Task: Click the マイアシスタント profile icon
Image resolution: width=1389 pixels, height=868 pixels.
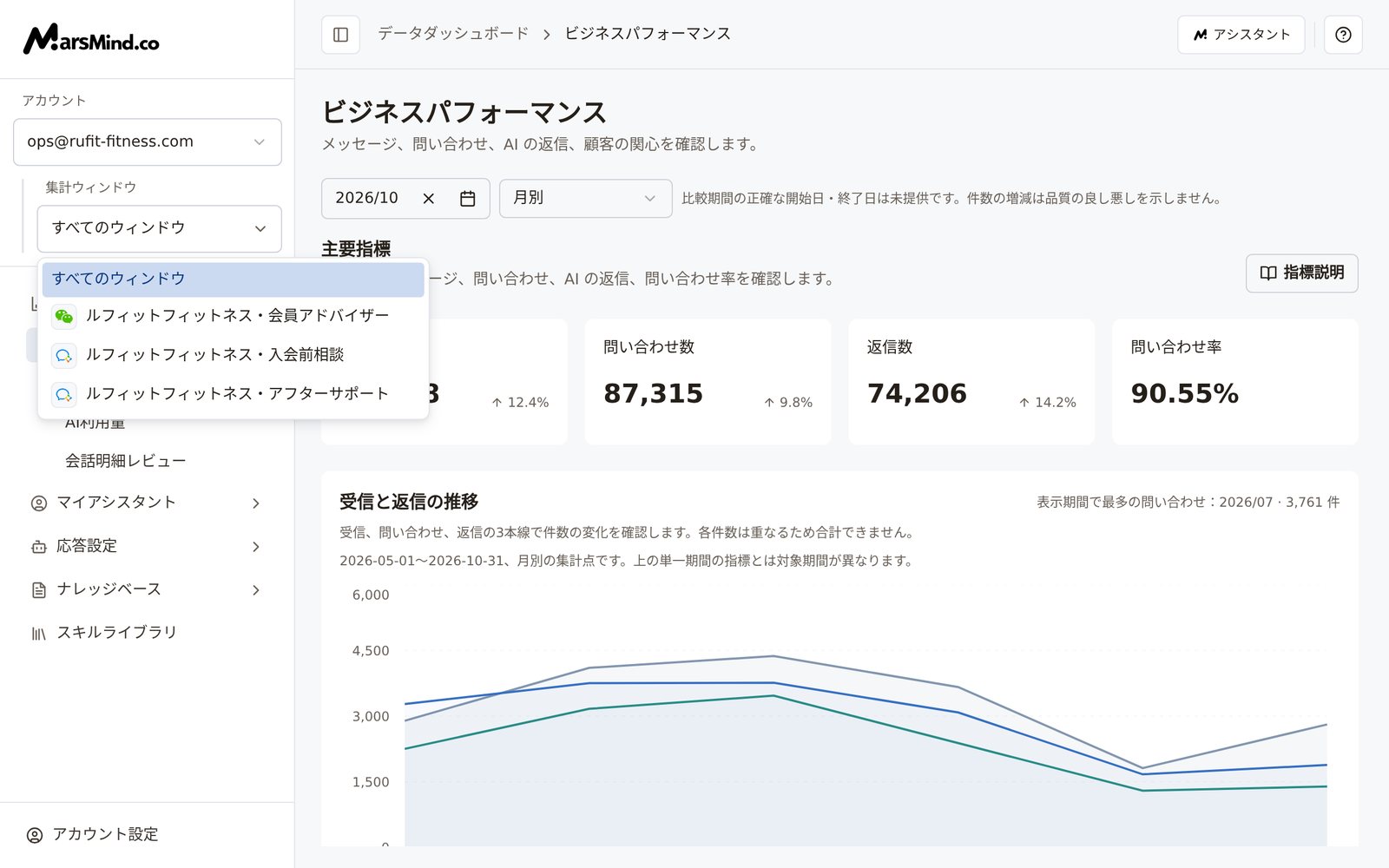Action: [x=39, y=503]
